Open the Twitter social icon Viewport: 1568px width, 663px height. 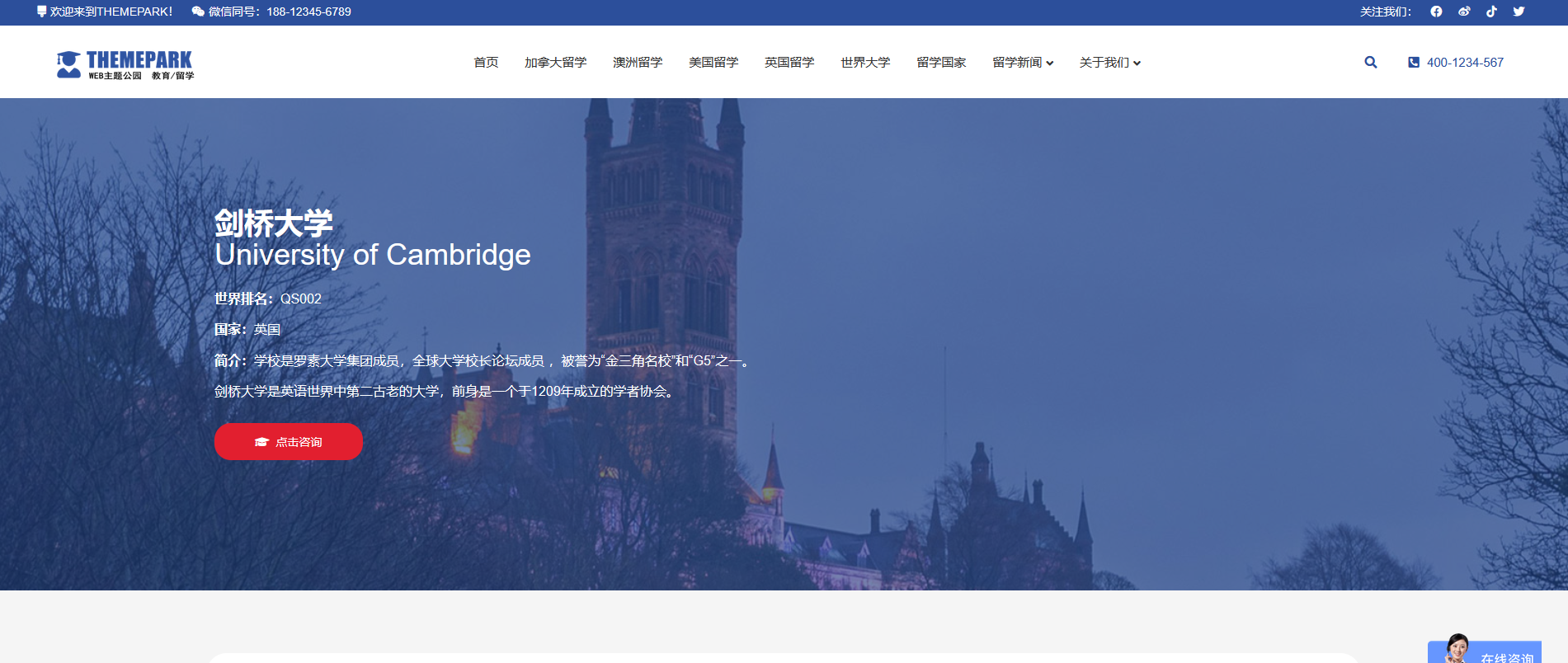[x=1519, y=12]
